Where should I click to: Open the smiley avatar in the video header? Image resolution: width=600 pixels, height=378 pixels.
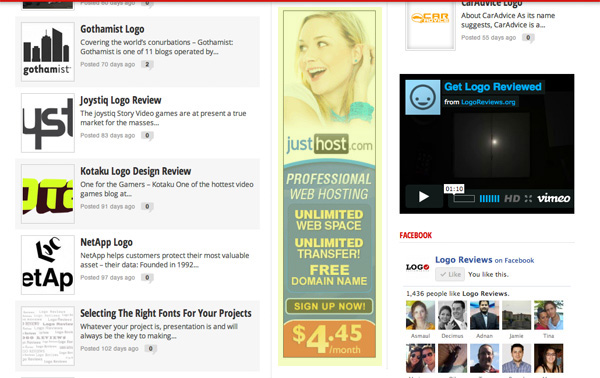coord(423,97)
